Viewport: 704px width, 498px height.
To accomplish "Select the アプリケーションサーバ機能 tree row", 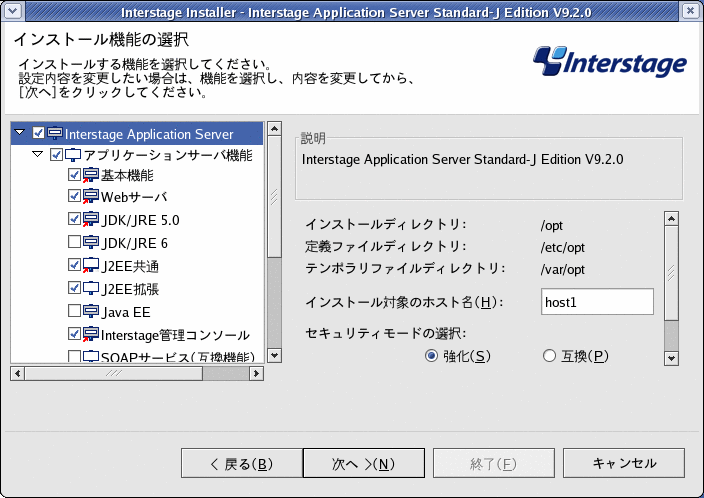I will pyautogui.click(x=137, y=155).
